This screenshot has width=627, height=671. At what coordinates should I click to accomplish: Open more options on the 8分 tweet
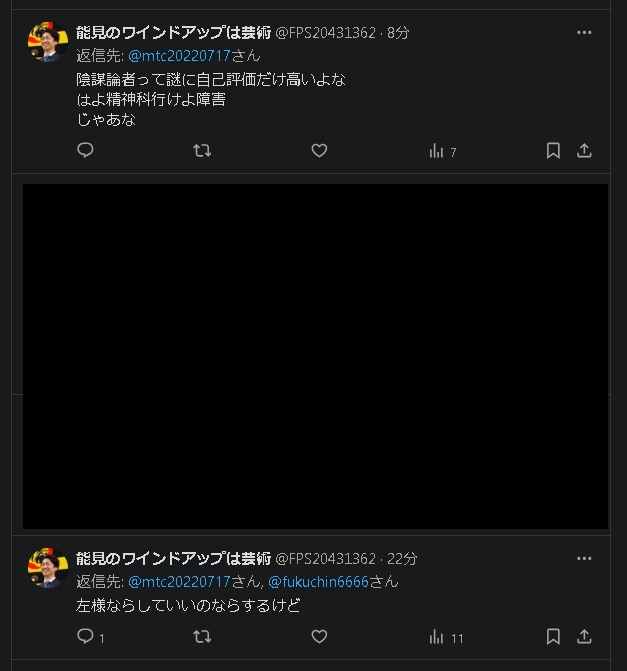(584, 33)
